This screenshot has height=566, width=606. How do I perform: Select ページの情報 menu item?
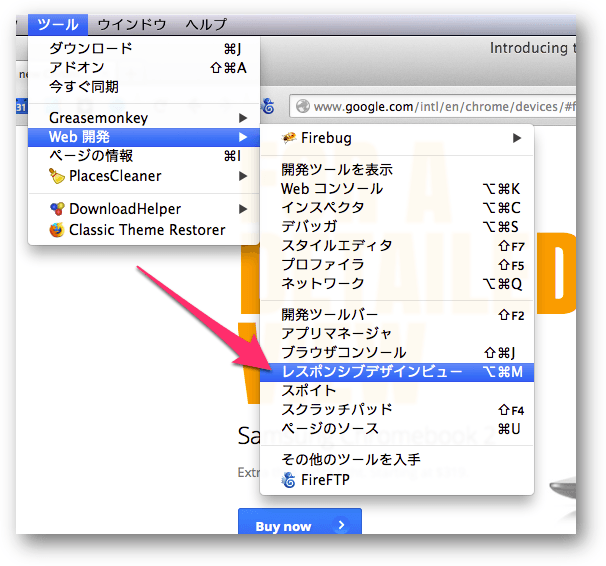(144, 156)
